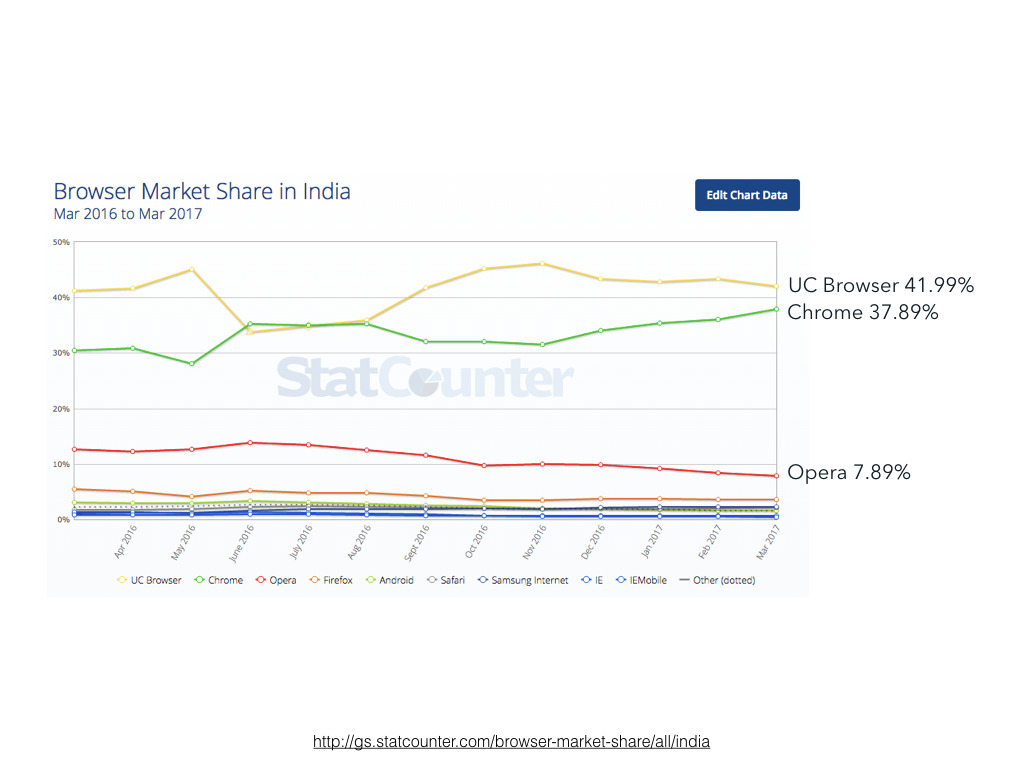This screenshot has height=768, width=1024.
Task: Toggle UC Browser series in the legend
Action: pyautogui.click(x=149, y=580)
